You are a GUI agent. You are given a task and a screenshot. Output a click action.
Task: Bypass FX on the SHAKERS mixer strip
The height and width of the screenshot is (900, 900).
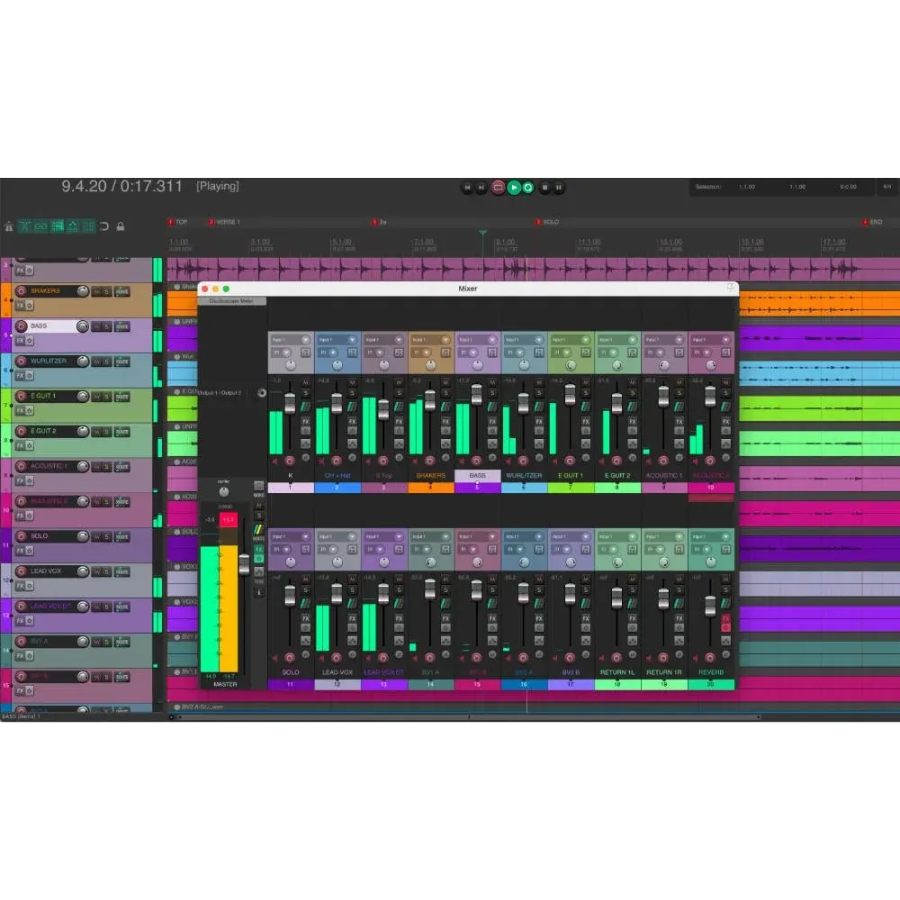[x=445, y=431]
